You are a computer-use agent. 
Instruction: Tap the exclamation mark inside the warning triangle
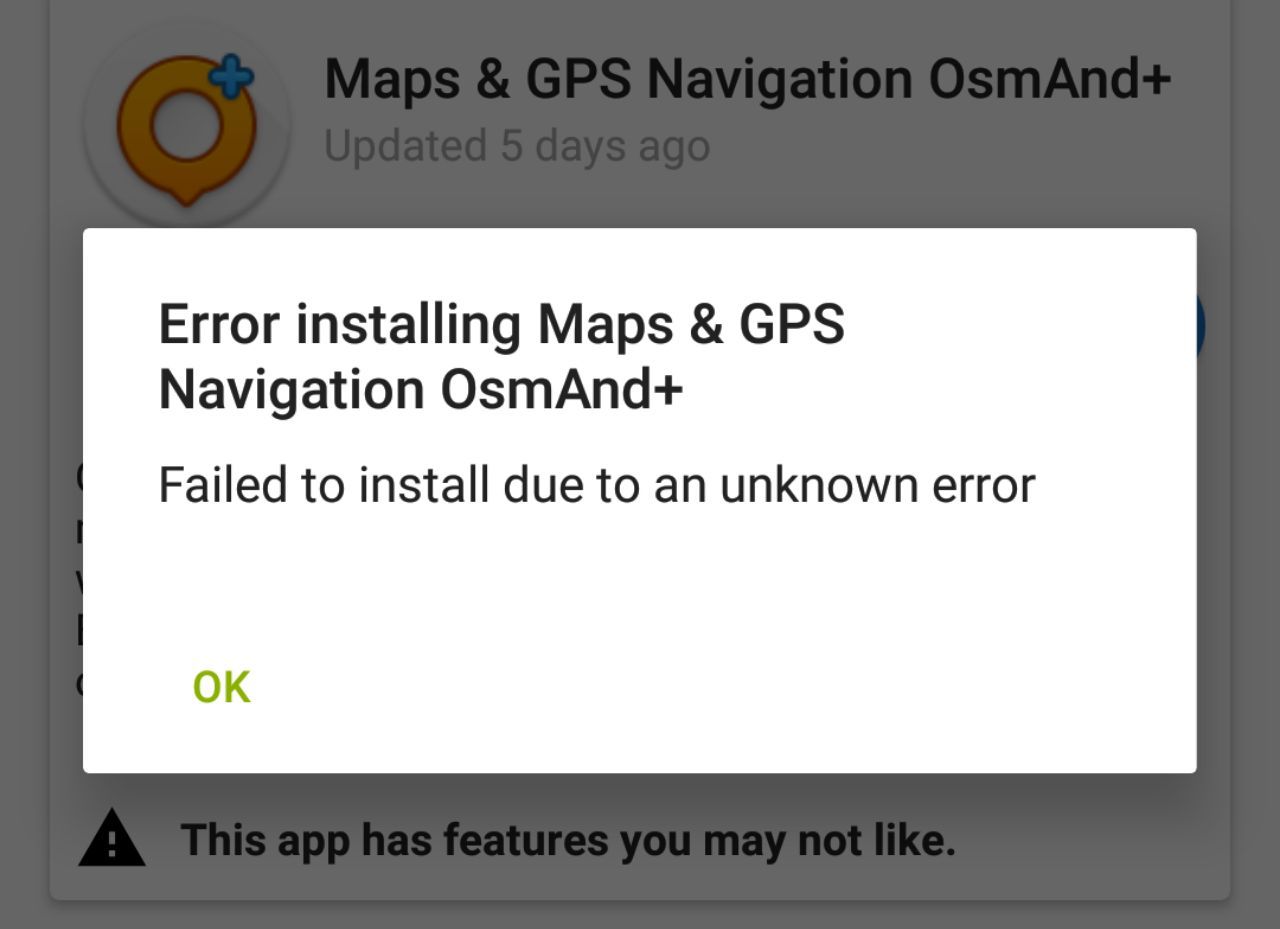coord(112,844)
